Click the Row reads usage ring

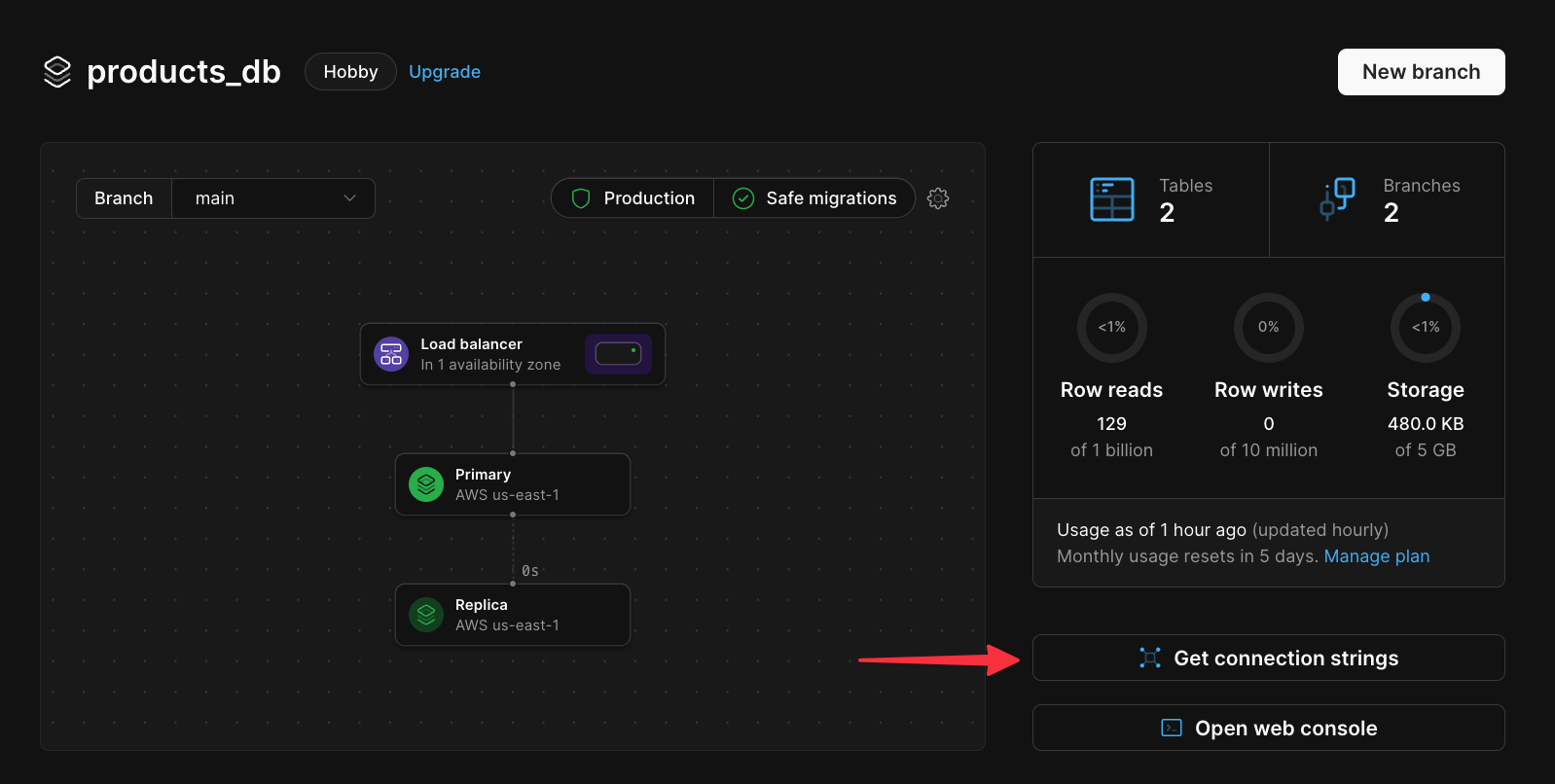pyautogui.click(x=1112, y=328)
